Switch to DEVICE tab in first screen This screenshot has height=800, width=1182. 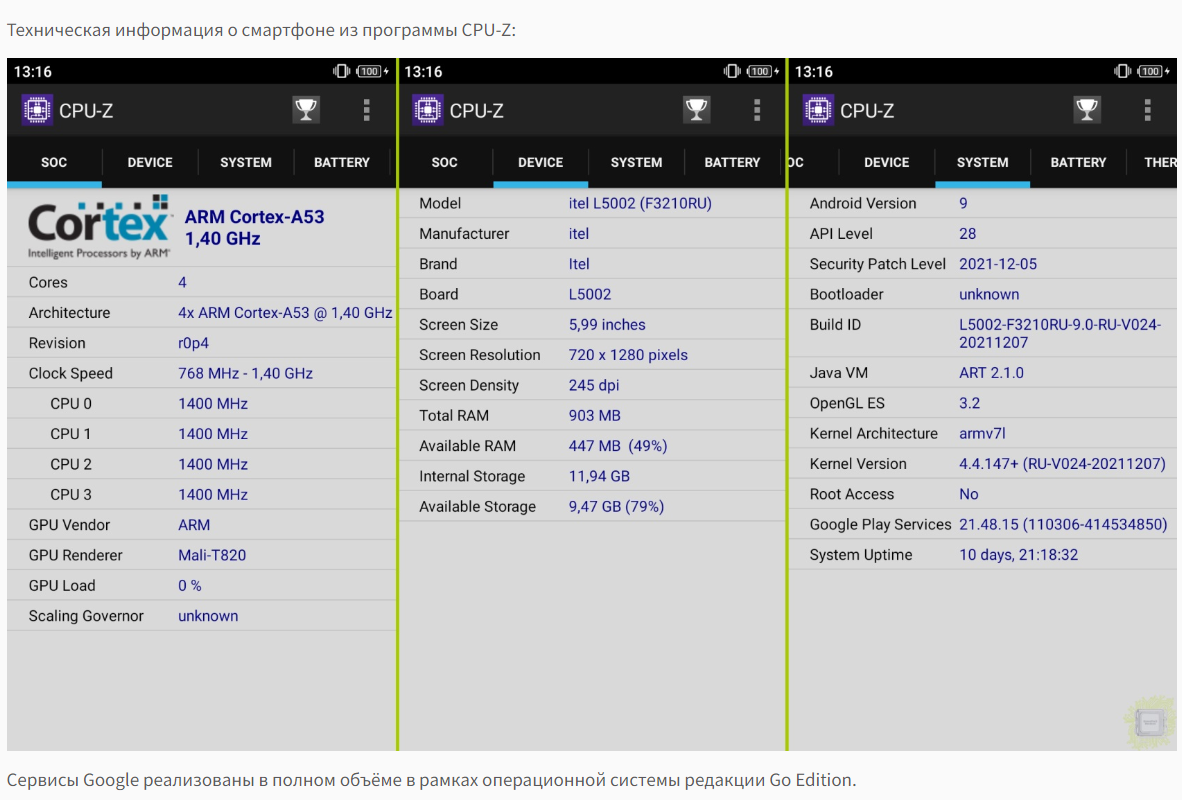150,162
